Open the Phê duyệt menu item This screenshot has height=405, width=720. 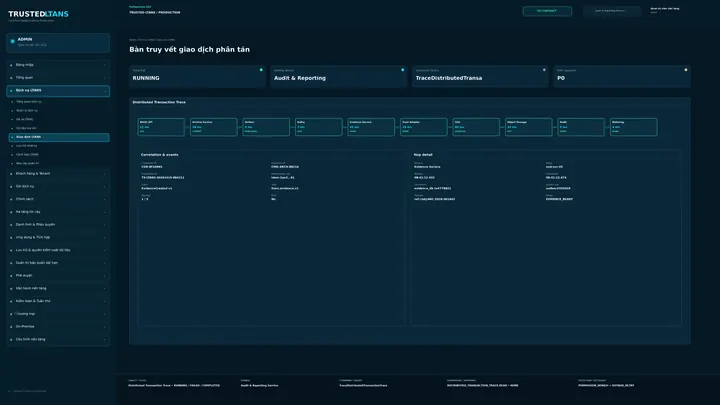[58, 276]
